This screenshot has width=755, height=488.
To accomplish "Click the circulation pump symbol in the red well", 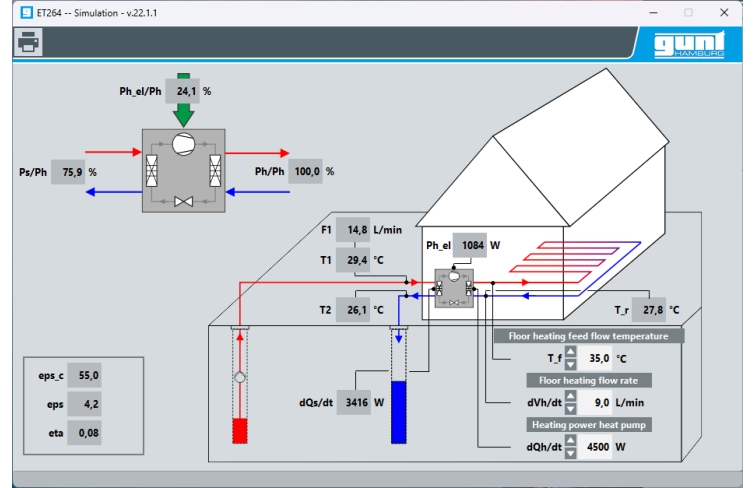I will 239,380.
